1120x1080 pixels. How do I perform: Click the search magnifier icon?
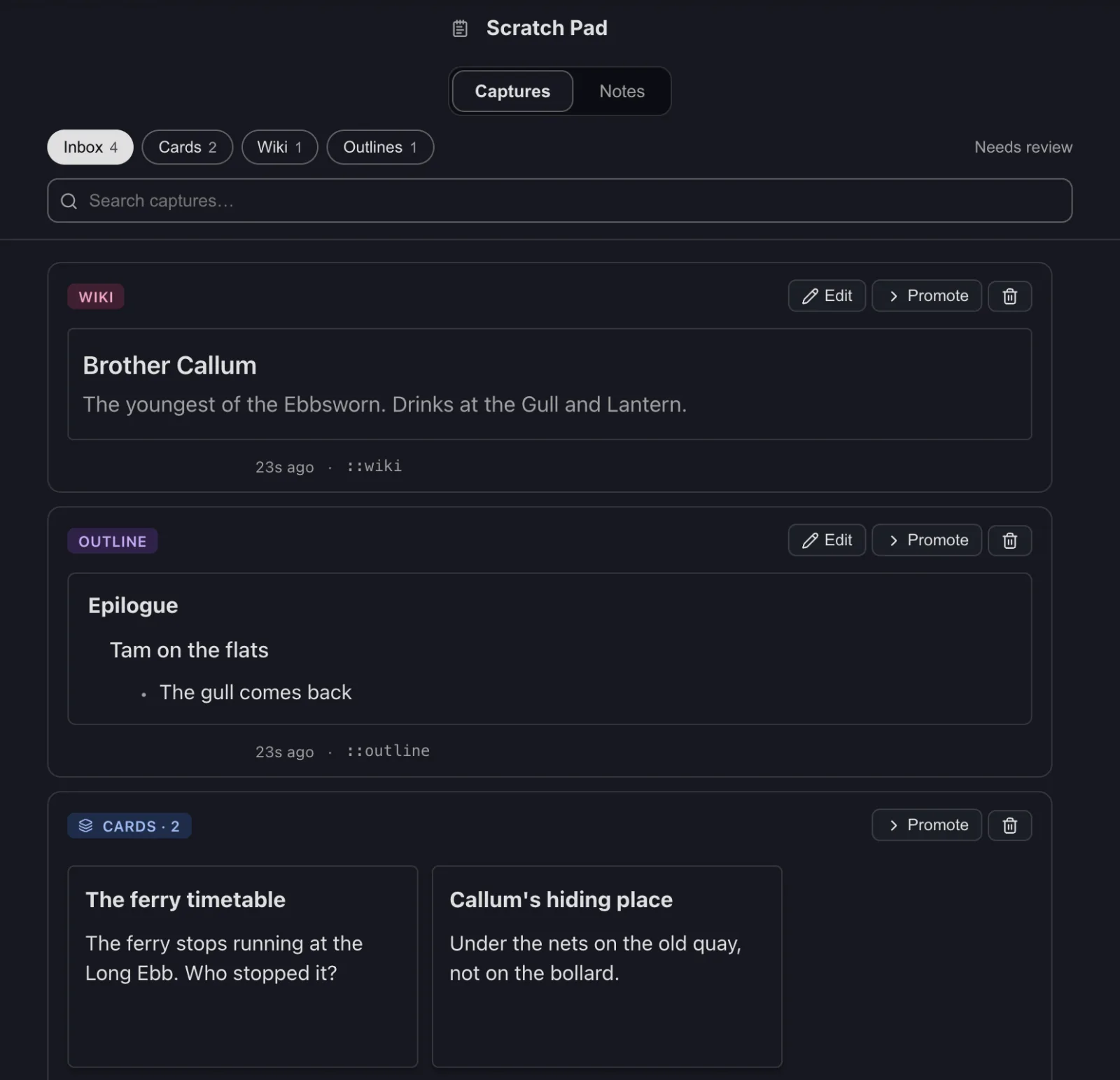(69, 201)
